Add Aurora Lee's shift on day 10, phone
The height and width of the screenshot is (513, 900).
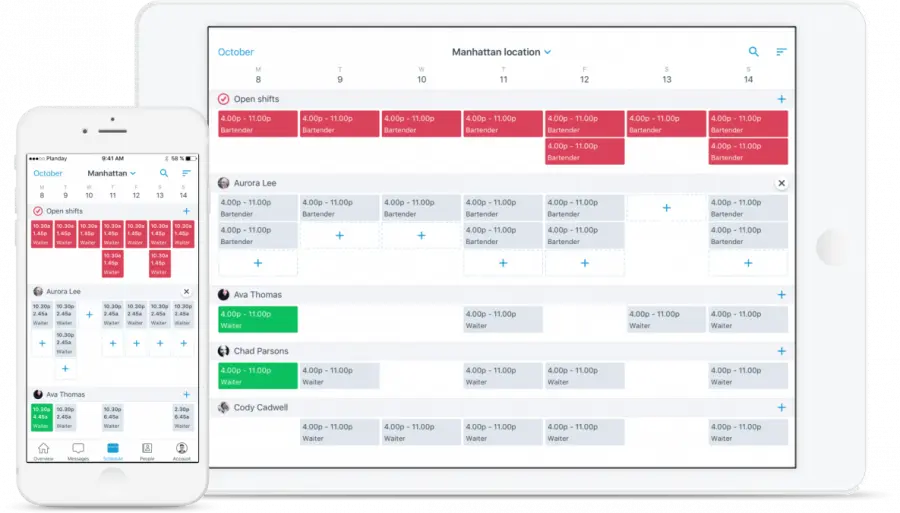pyautogui.click(x=89, y=314)
